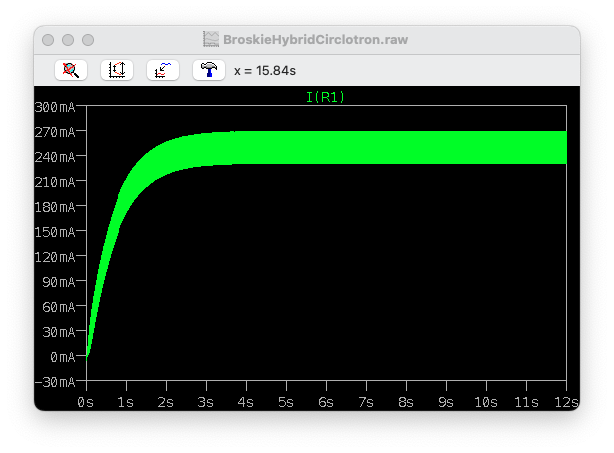The width and height of the screenshot is (614, 453).
Task: Click the 180mA y-axis label
Action: coord(55,207)
